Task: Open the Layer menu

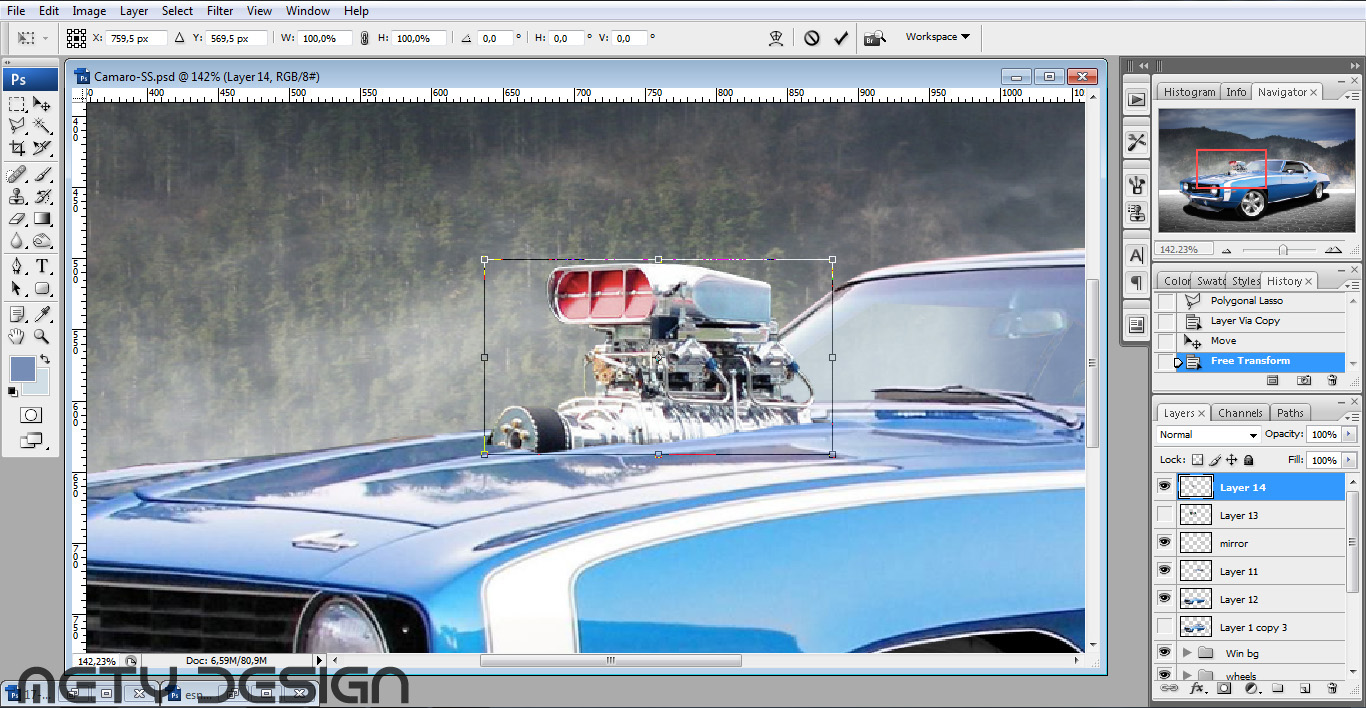Action: pyautogui.click(x=134, y=11)
